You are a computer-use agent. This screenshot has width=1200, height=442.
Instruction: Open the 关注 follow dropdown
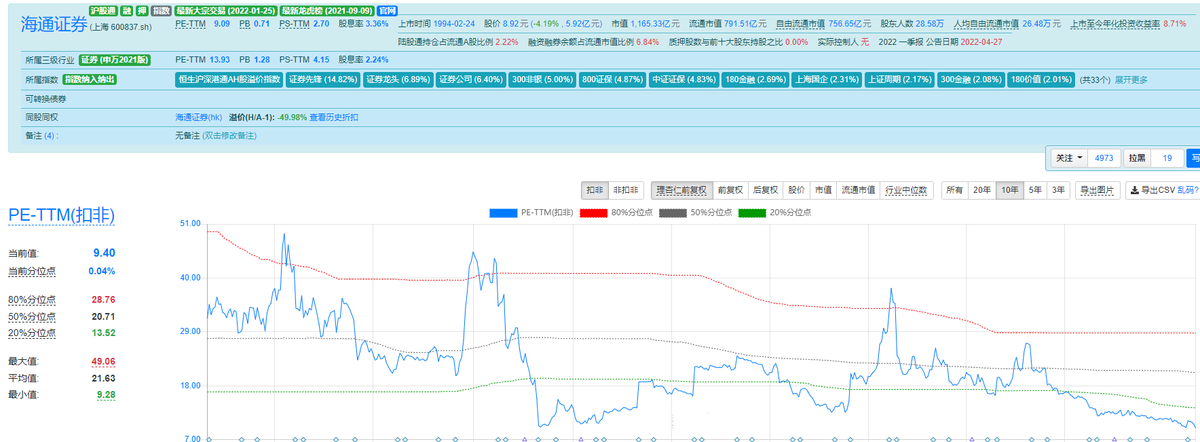click(x=1068, y=158)
